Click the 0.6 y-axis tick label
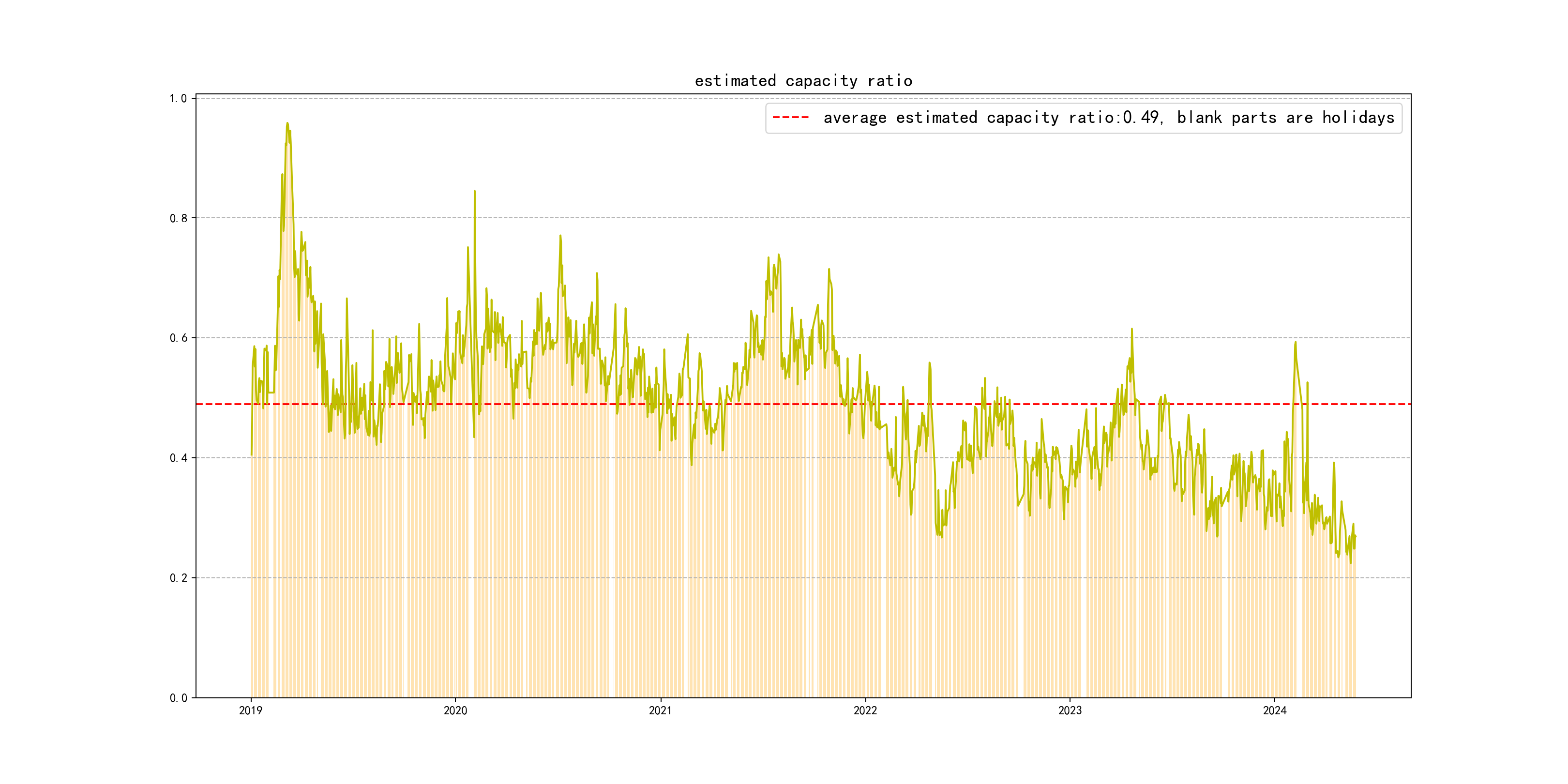 click(178, 338)
